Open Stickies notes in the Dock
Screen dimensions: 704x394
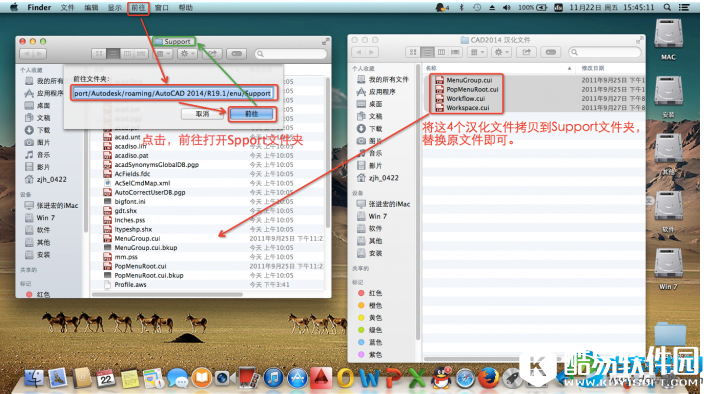point(130,378)
